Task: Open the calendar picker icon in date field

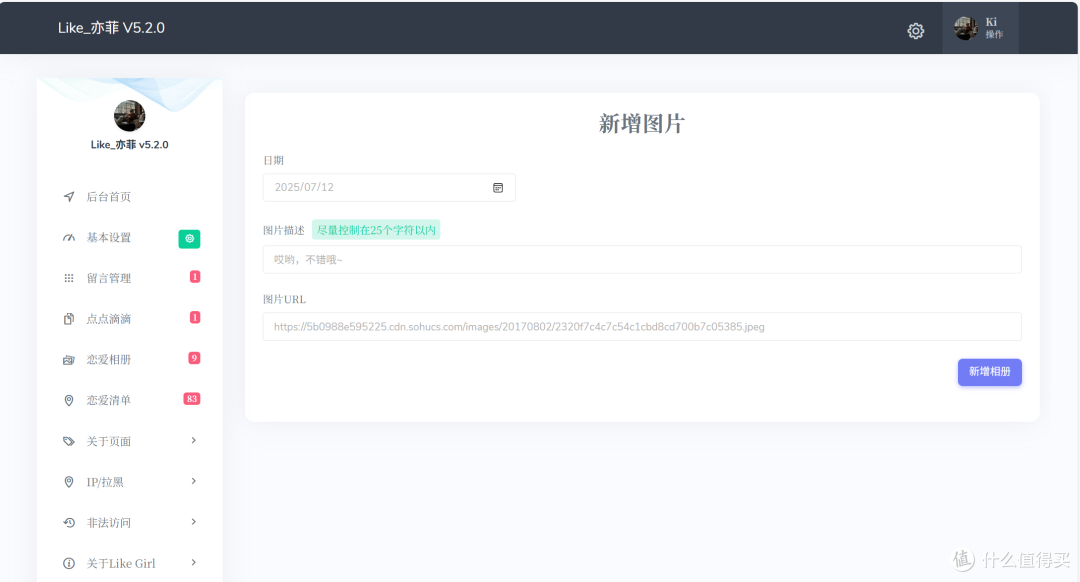Action: pyautogui.click(x=498, y=188)
